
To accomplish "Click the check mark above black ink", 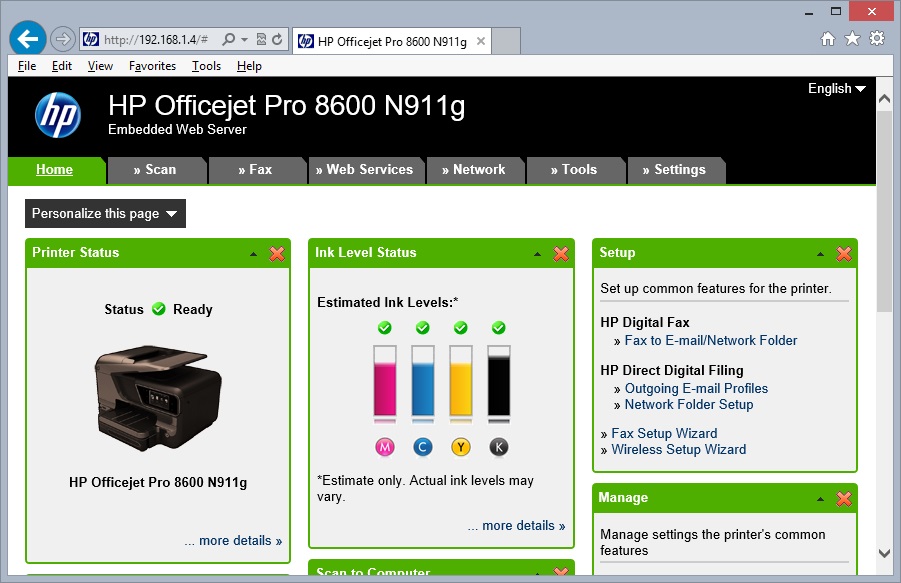I will coord(499,327).
